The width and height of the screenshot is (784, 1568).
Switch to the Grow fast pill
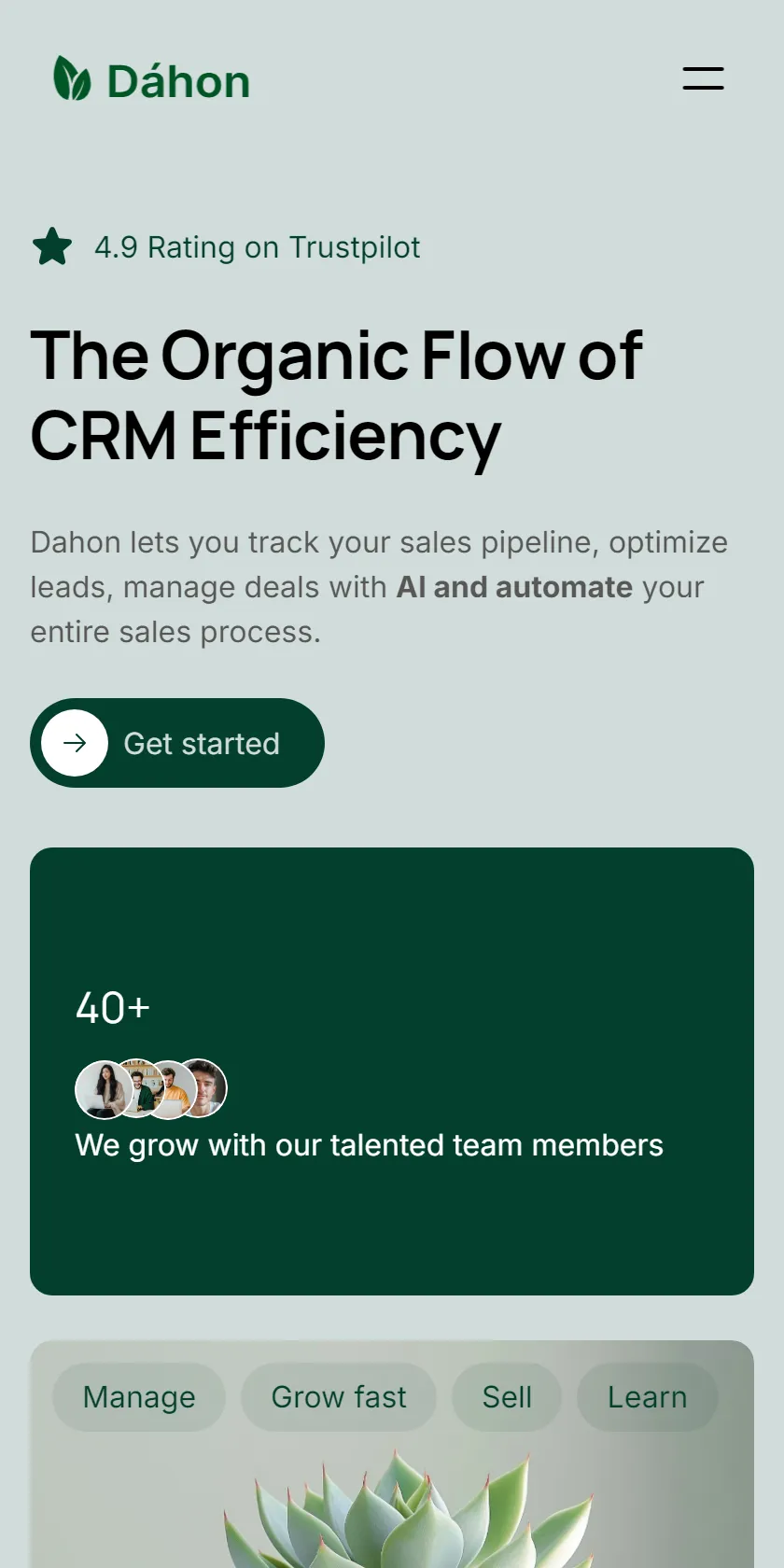click(x=339, y=1397)
